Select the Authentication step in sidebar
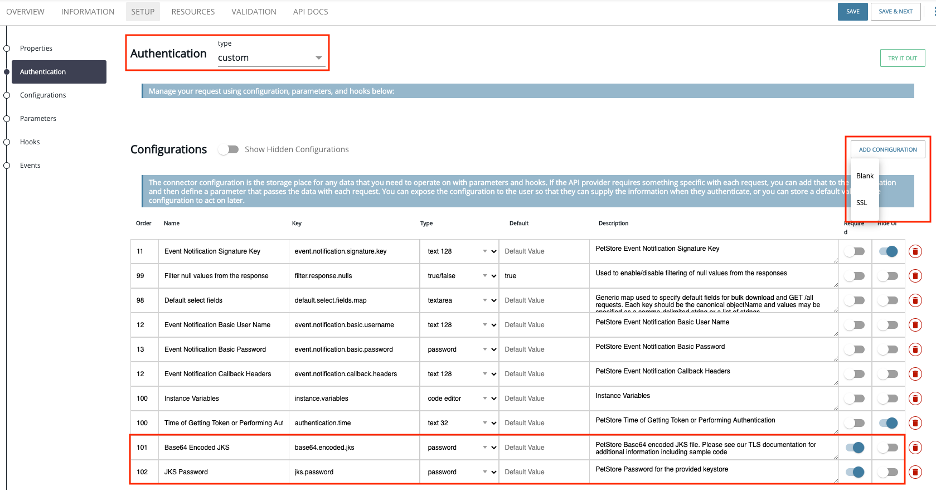Viewport: 936px width, 490px height. pos(59,72)
